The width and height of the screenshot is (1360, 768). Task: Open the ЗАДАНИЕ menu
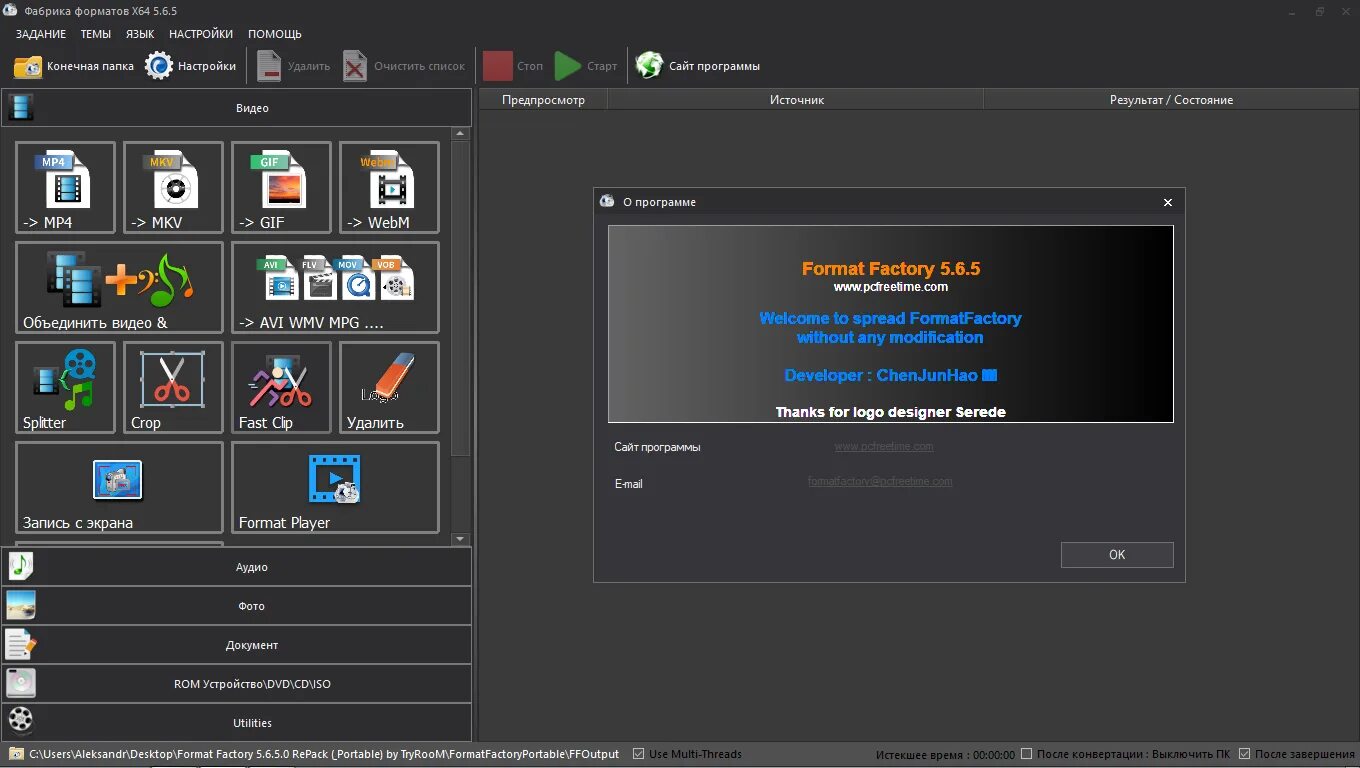(x=41, y=34)
